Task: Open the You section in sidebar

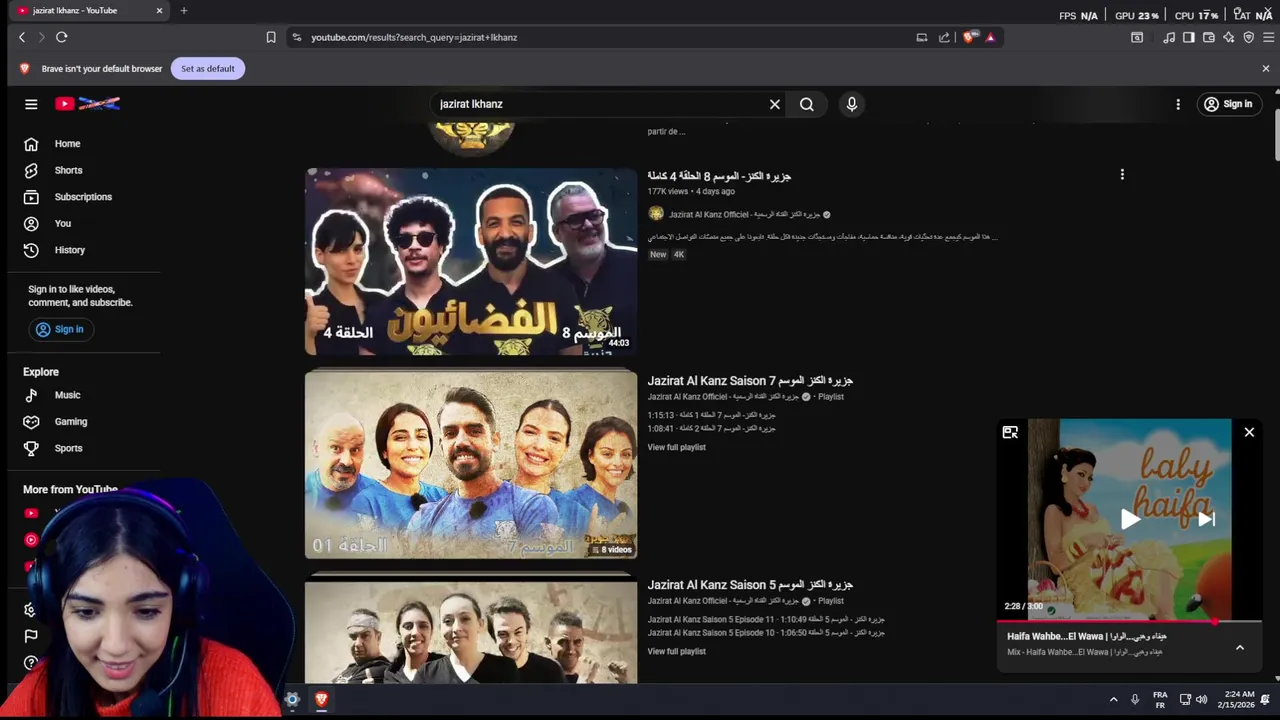Action: (84, 223)
